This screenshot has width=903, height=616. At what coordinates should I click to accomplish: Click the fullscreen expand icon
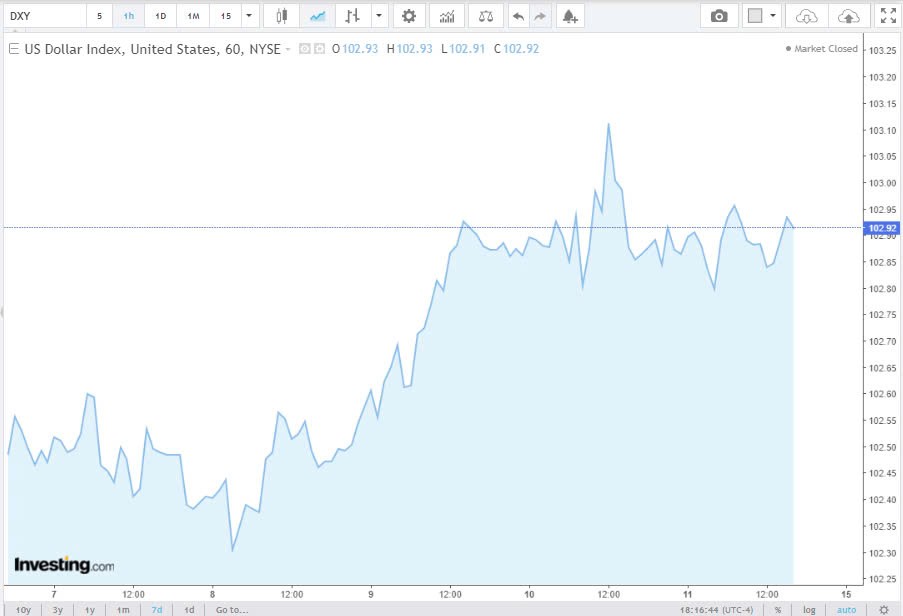(x=887, y=16)
